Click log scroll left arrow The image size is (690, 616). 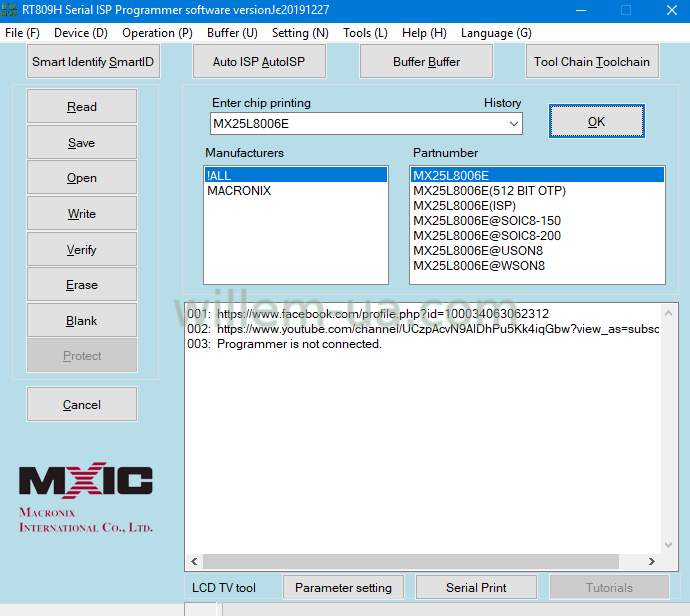194,561
